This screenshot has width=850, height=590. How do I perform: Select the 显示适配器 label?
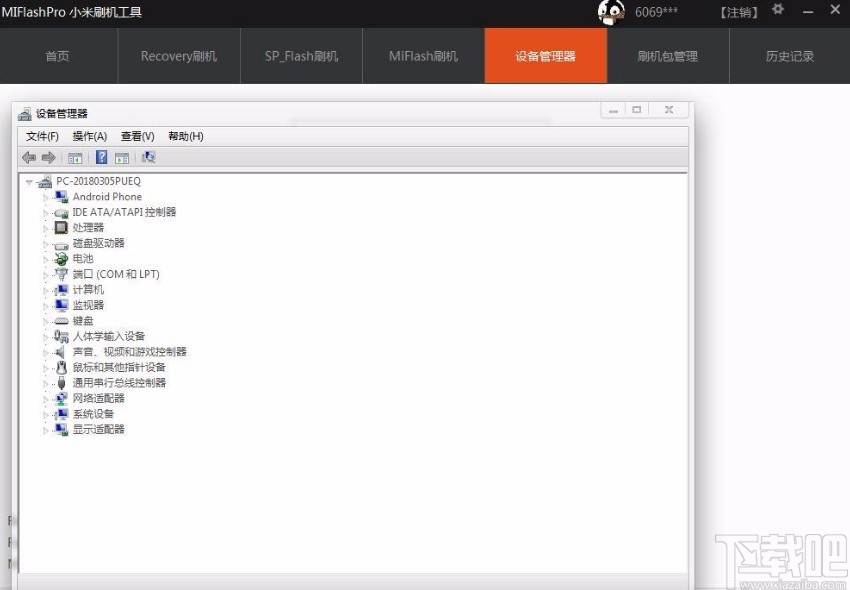[99, 429]
